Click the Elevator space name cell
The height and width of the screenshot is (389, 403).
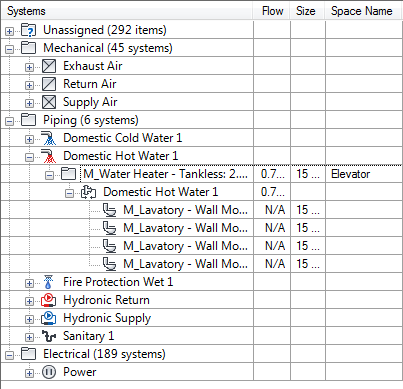364,174
